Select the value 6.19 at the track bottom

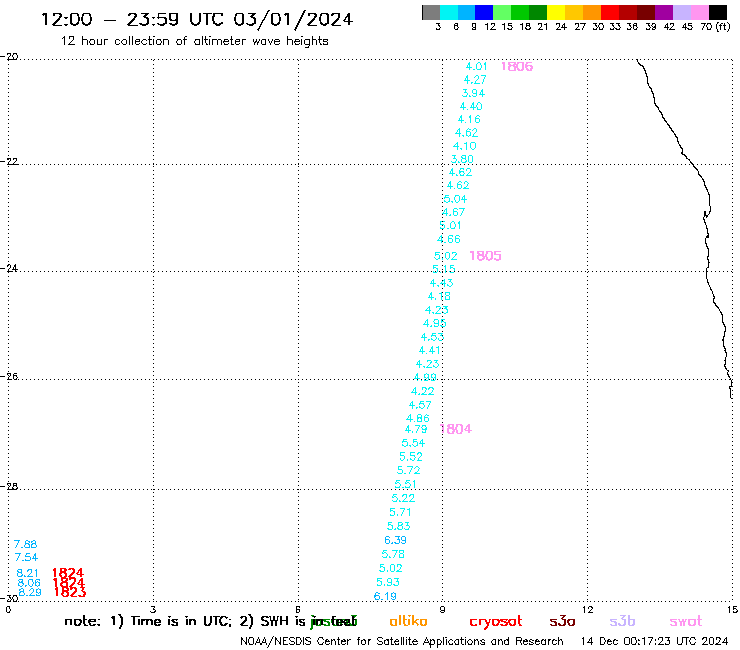385,596
